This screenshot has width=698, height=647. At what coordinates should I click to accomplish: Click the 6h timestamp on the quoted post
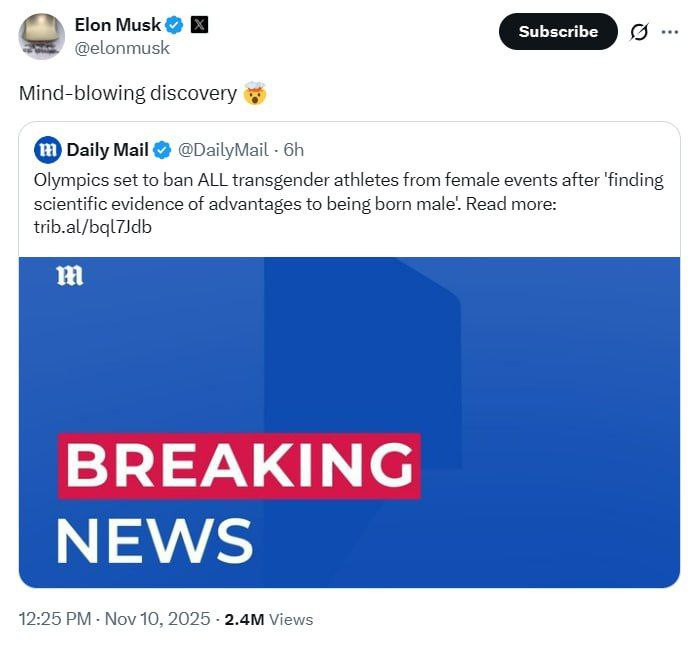tap(294, 150)
